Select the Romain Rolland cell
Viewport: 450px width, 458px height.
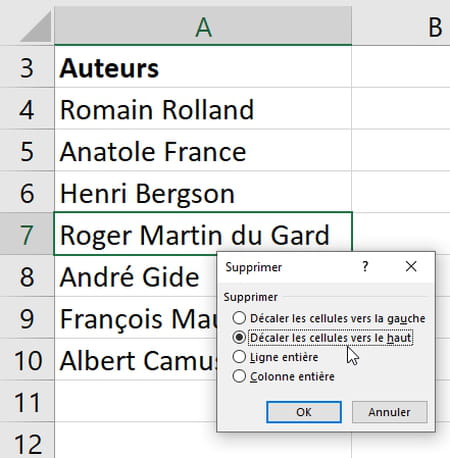coord(203,109)
